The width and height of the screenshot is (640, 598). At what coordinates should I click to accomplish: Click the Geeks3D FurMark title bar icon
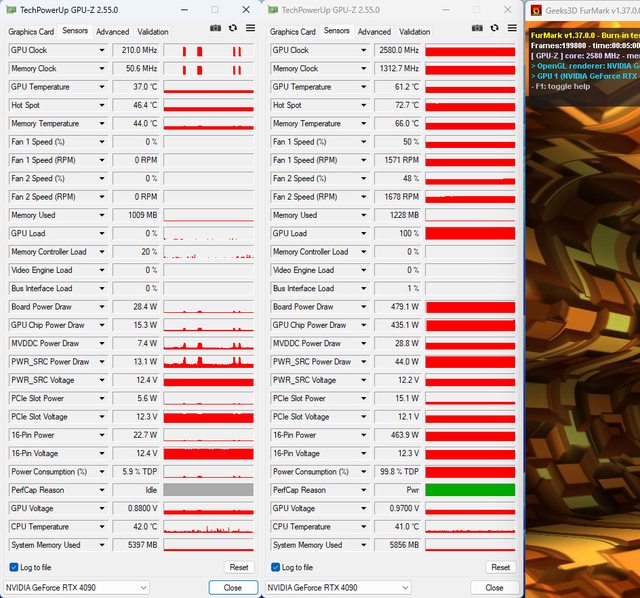tap(535, 9)
